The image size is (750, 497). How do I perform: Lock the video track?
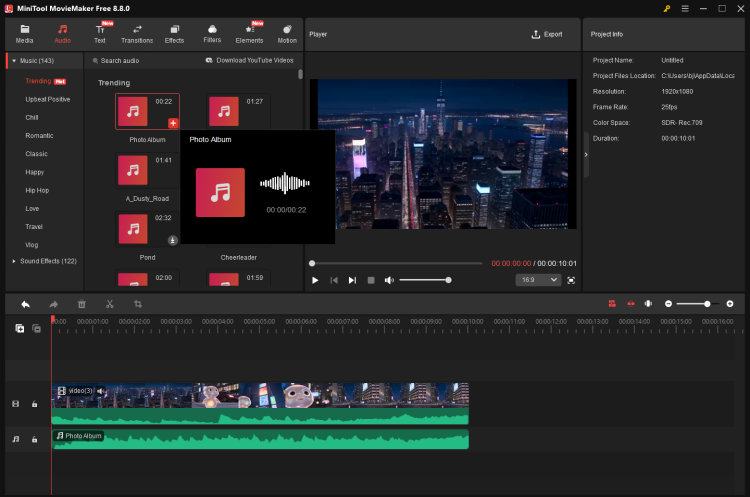pyautogui.click(x=34, y=404)
